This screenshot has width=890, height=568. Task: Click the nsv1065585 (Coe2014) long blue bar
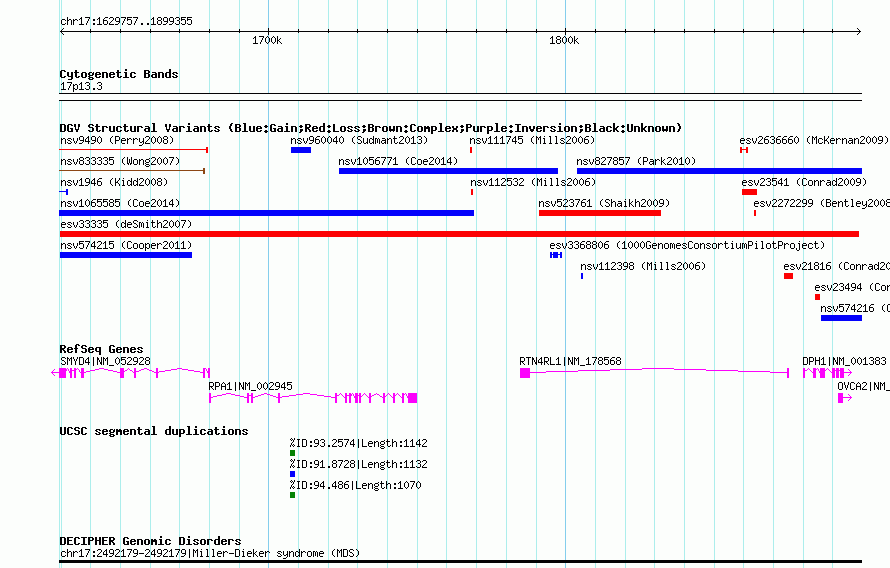coord(267,213)
